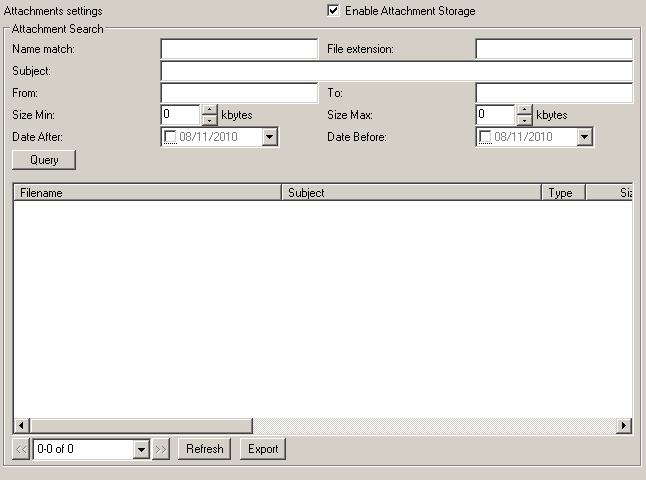
Task: Increase the Size Min value
Action: tap(210, 110)
